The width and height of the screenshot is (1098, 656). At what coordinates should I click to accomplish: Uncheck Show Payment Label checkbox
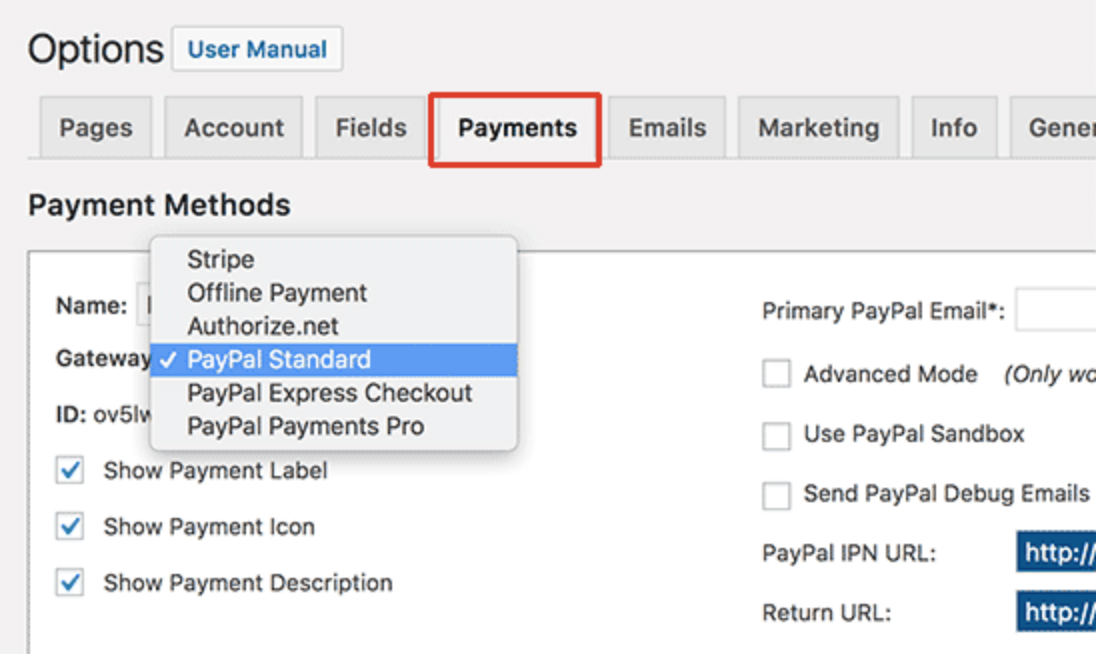pos(70,471)
